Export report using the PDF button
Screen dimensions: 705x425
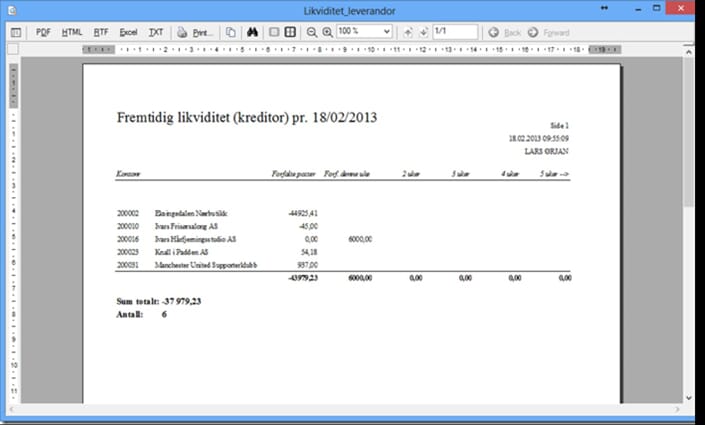(x=43, y=32)
